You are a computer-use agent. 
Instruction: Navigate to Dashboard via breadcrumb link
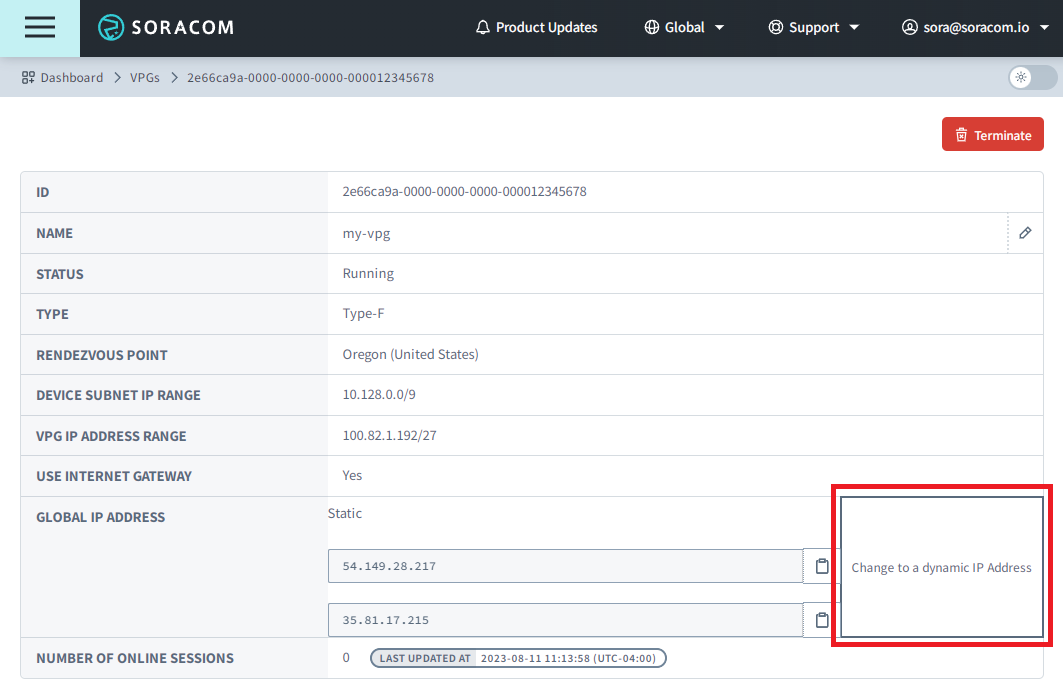pyautogui.click(x=70, y=77)
